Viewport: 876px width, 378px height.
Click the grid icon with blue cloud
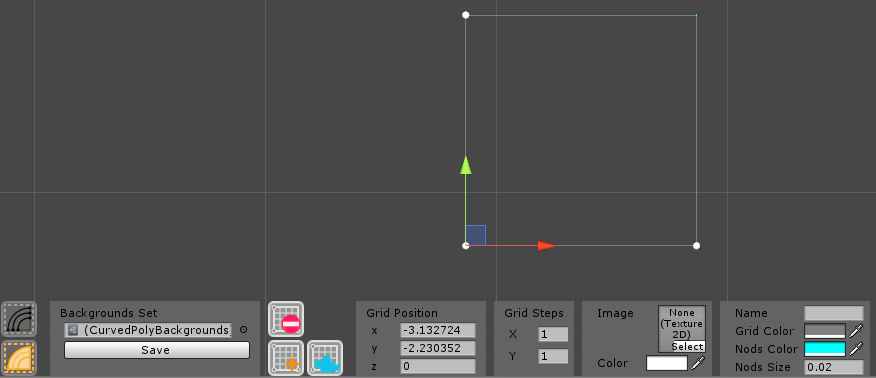325,358
